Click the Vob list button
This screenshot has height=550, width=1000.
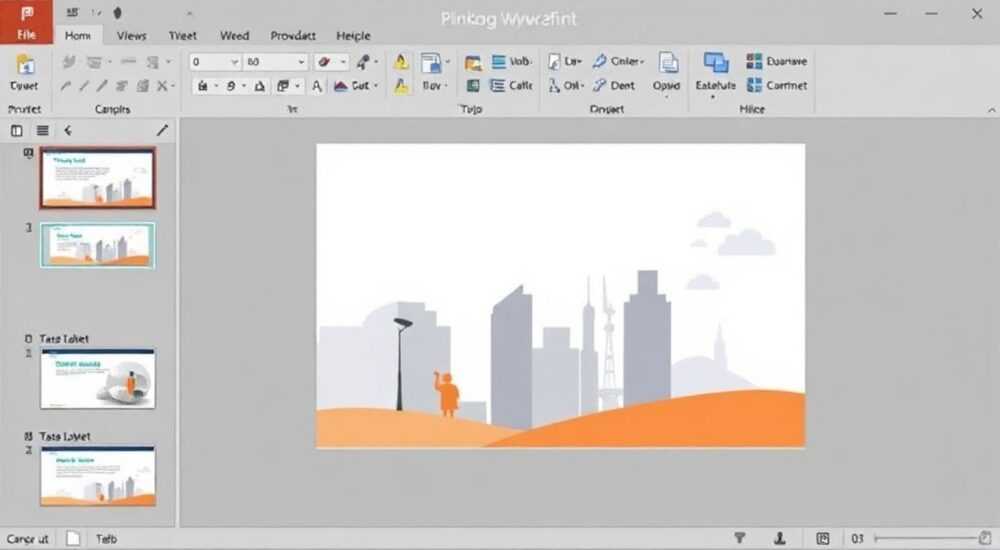pos(511,62)
